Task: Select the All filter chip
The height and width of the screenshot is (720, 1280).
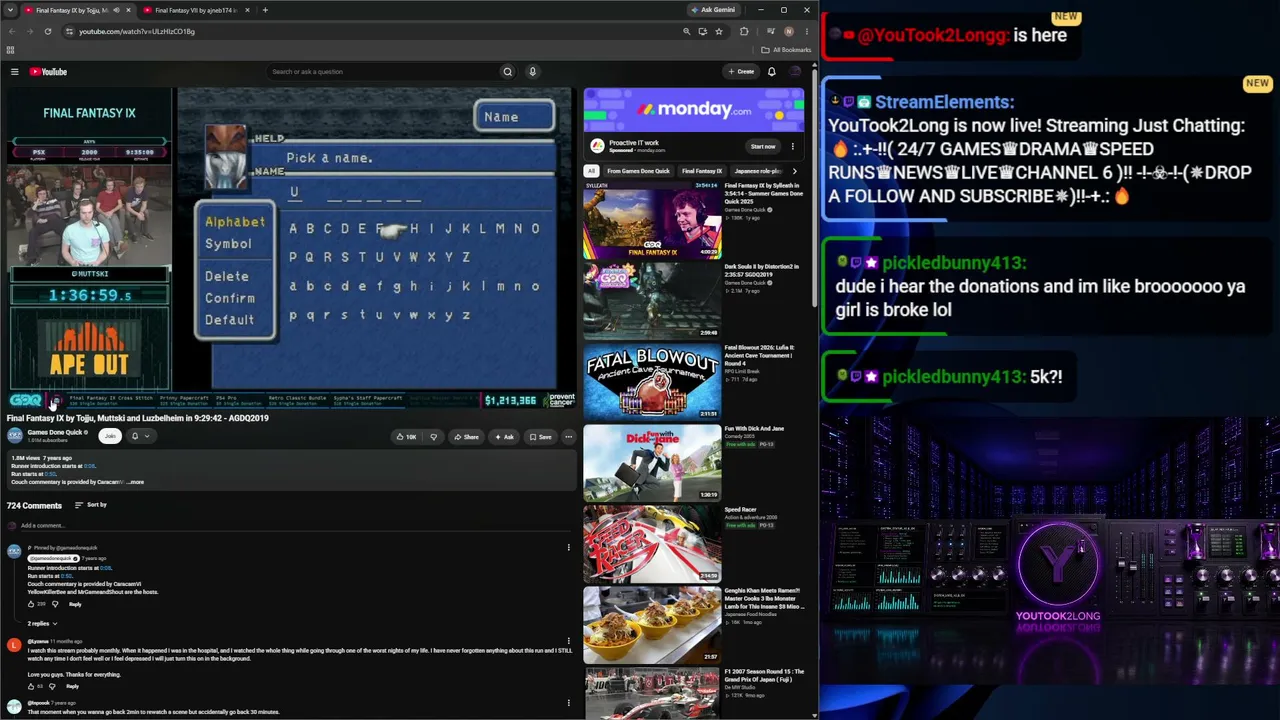Action: tap(591, 171)
